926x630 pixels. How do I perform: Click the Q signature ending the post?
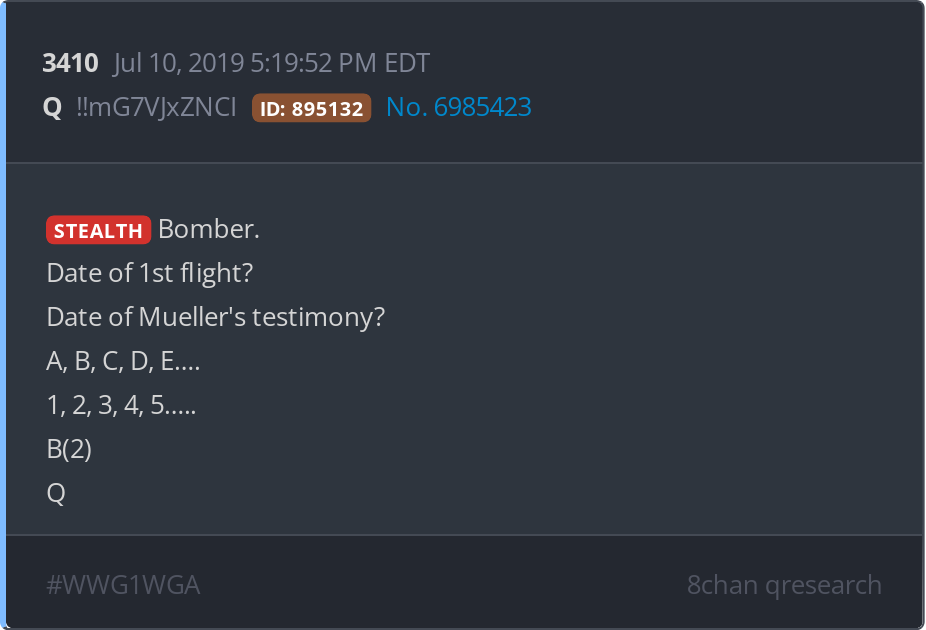(x=56, y=493)
